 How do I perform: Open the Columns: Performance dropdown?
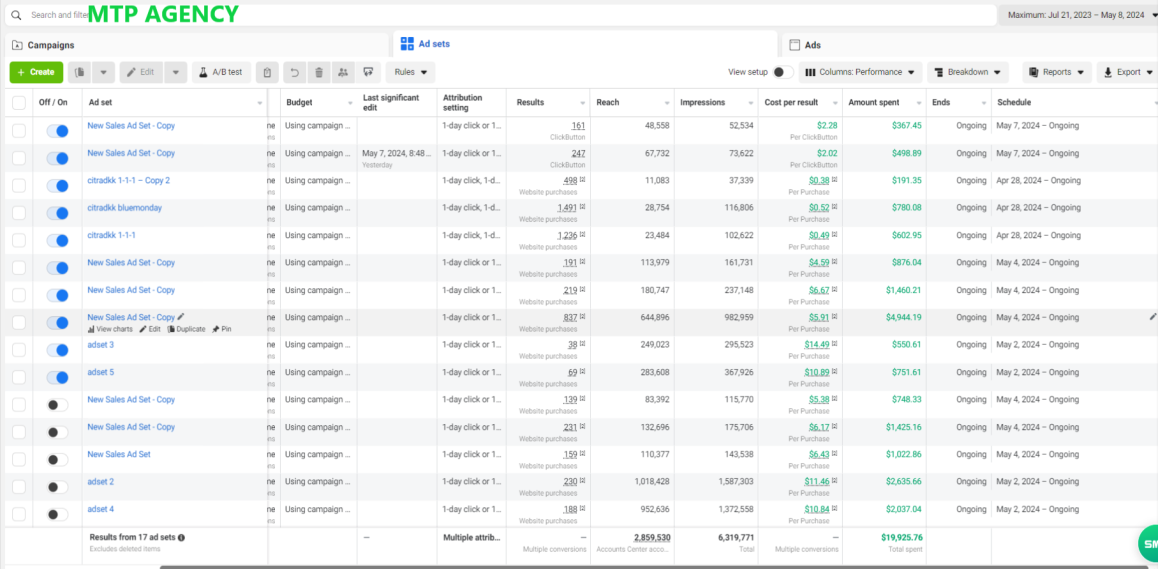coord(860,72)
